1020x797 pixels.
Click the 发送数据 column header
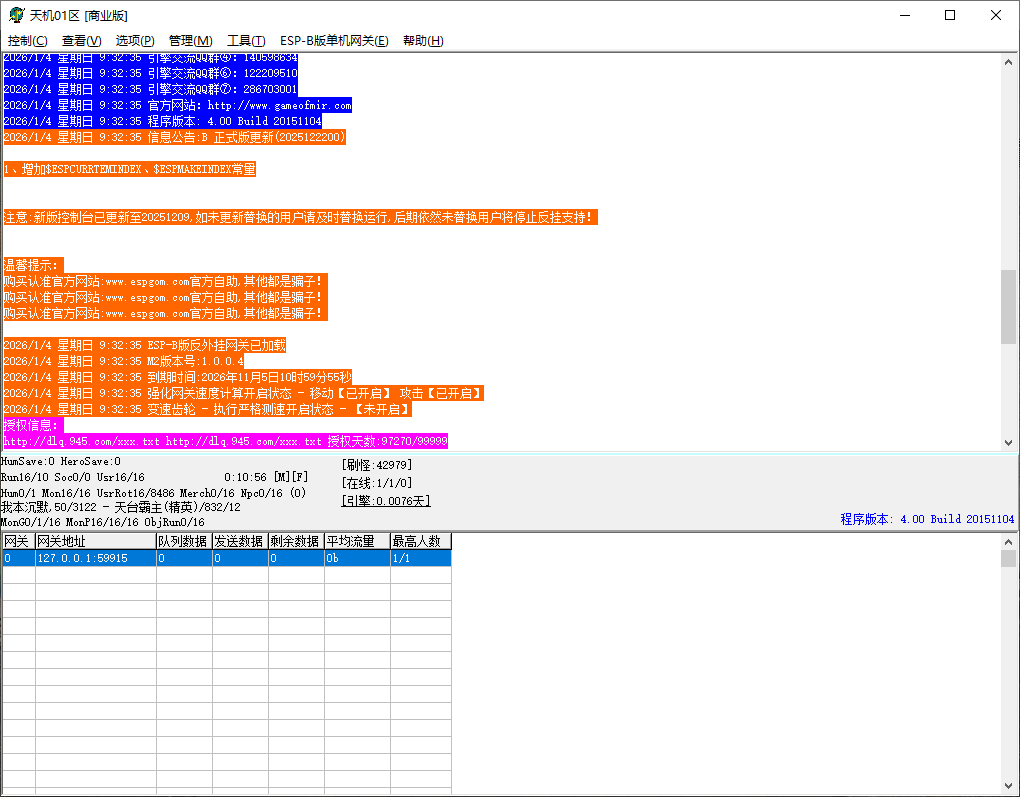tap(239, 541)
